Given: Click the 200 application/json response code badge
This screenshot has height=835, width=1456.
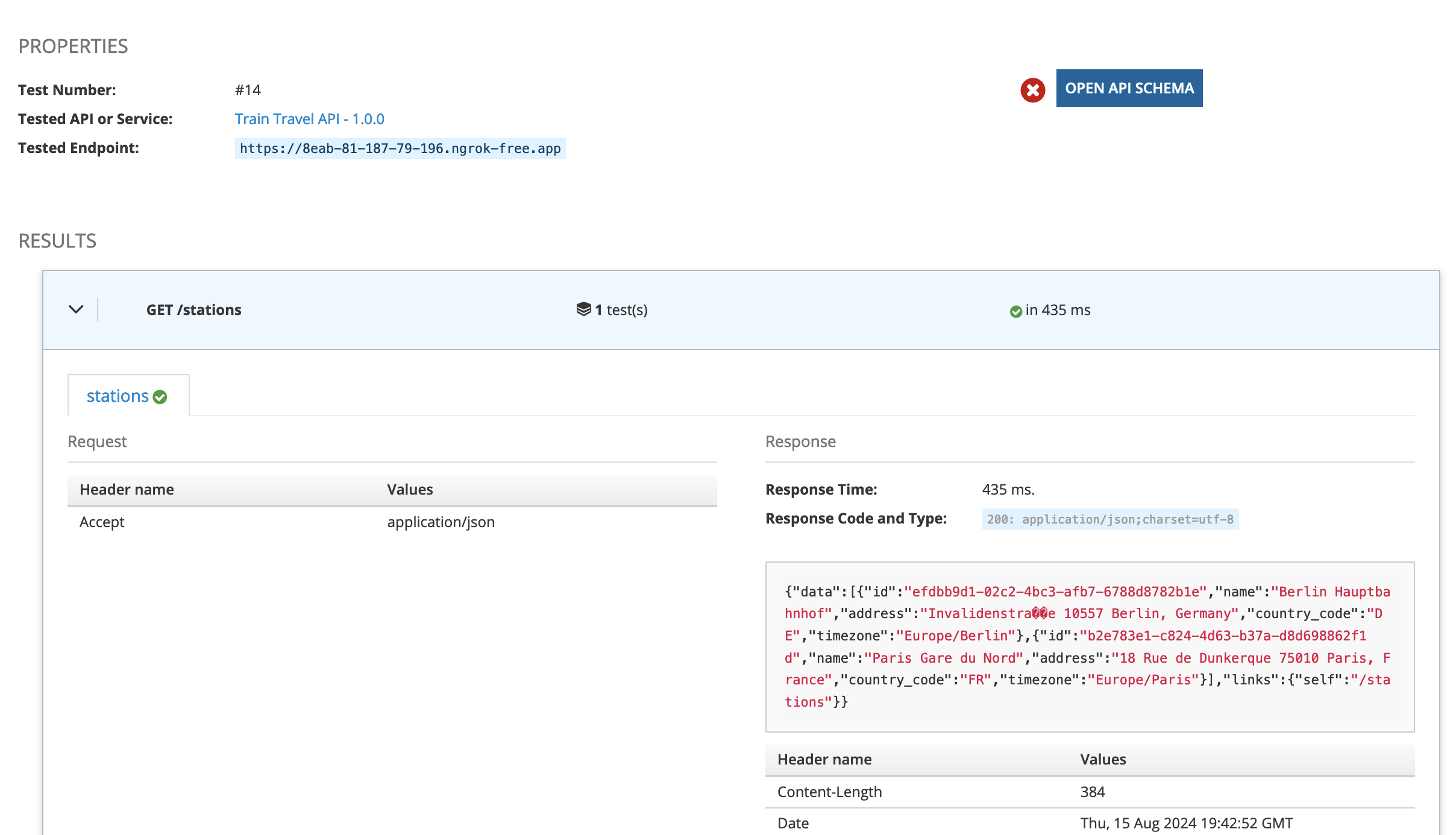Looking at the screenshot, I should tap(1109, 519).
